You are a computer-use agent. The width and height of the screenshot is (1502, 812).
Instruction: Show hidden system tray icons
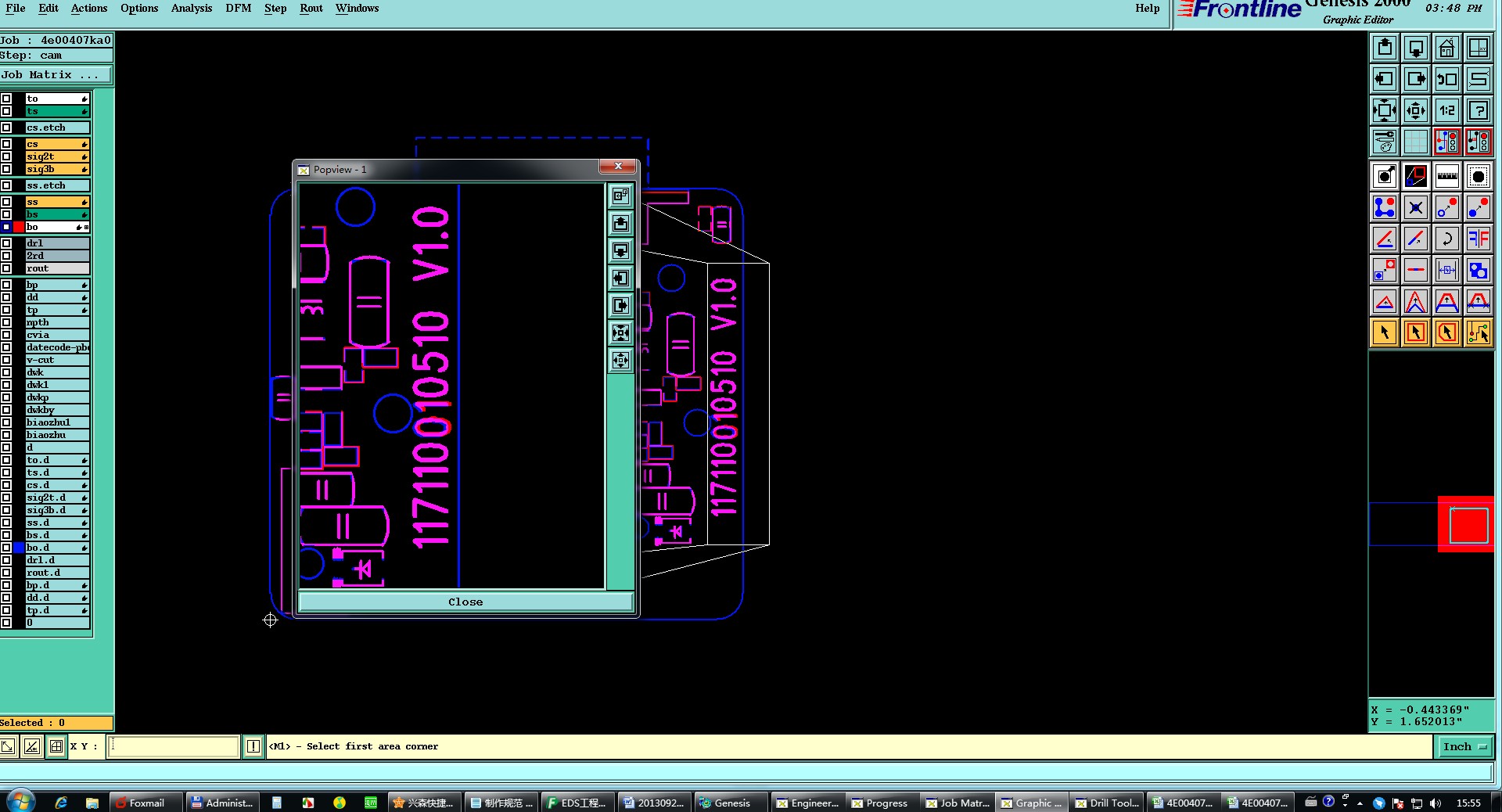tap(1360, 803)
